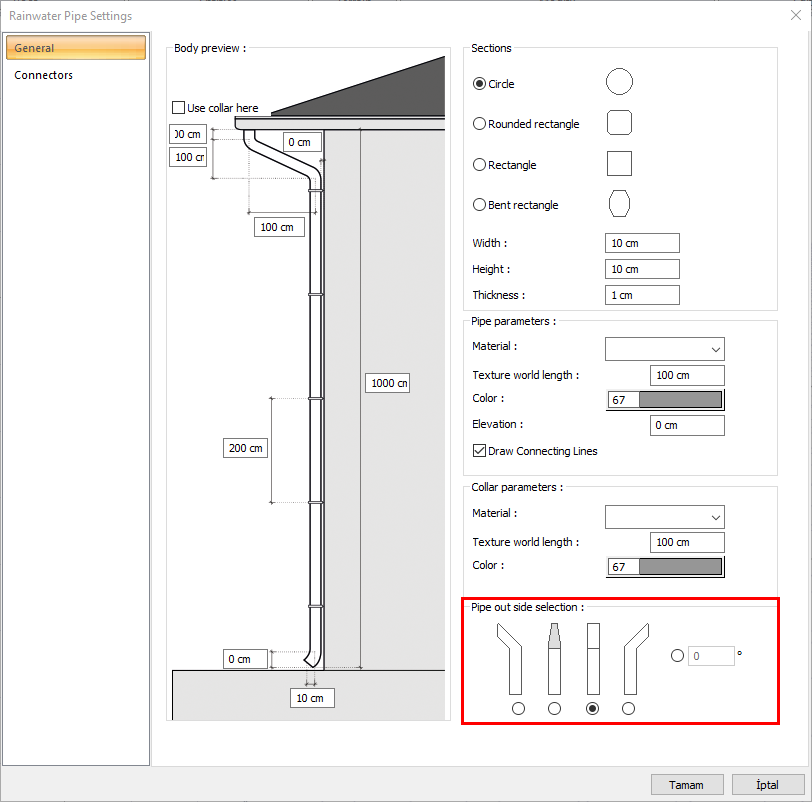This screenshot has width=812, height=802.
Task: Select the custom angle radio button
Action: [677, 655]
